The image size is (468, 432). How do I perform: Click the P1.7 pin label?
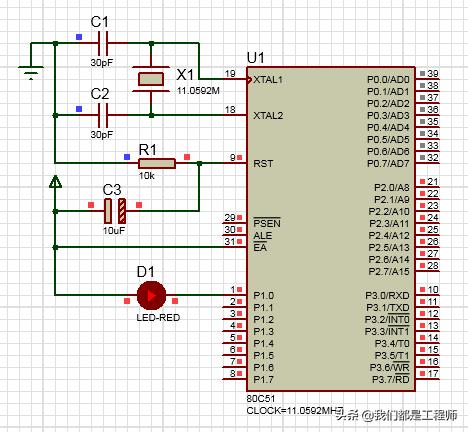tap(263, 380)
